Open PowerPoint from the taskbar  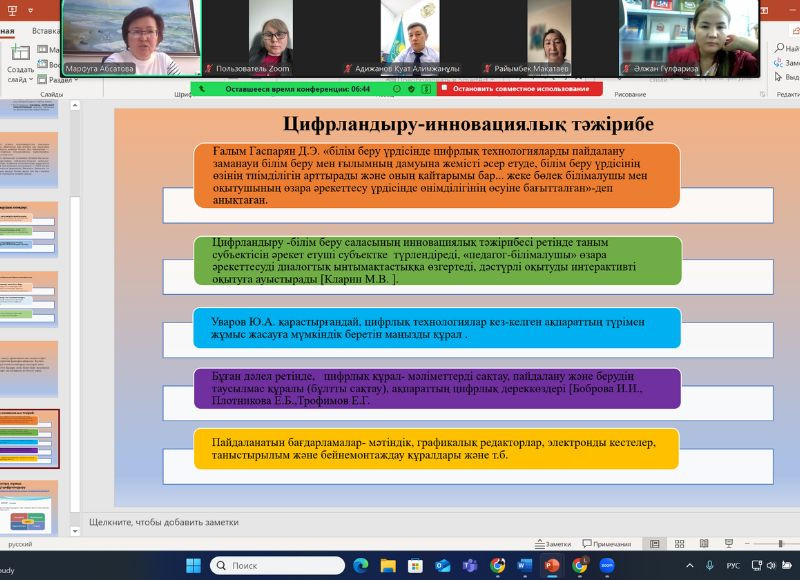(x=551, y=565)
